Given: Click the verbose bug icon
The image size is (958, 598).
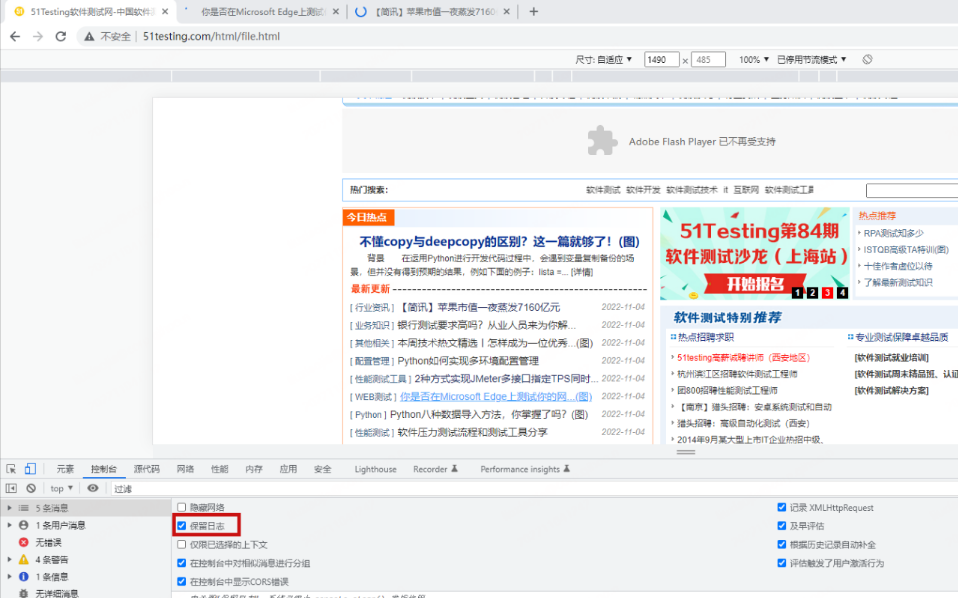Looking at the screenshot, I should [x=23, y=593].
